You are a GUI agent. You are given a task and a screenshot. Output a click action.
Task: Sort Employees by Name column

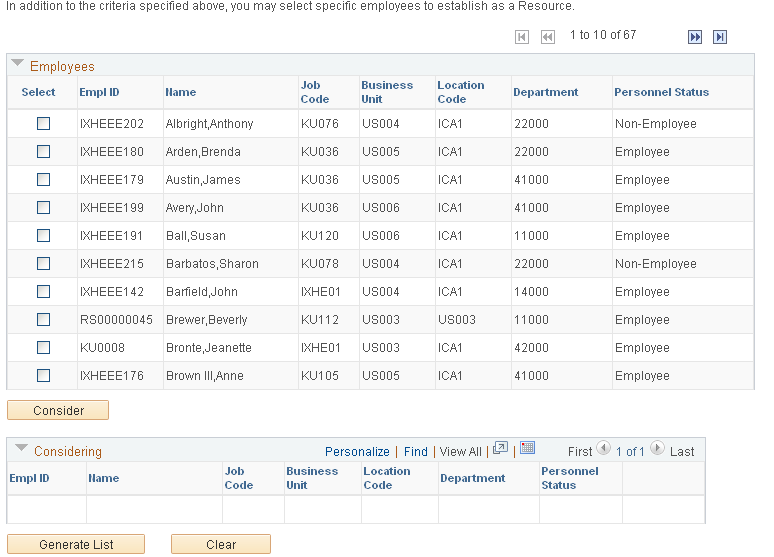[x=181, y=92]
